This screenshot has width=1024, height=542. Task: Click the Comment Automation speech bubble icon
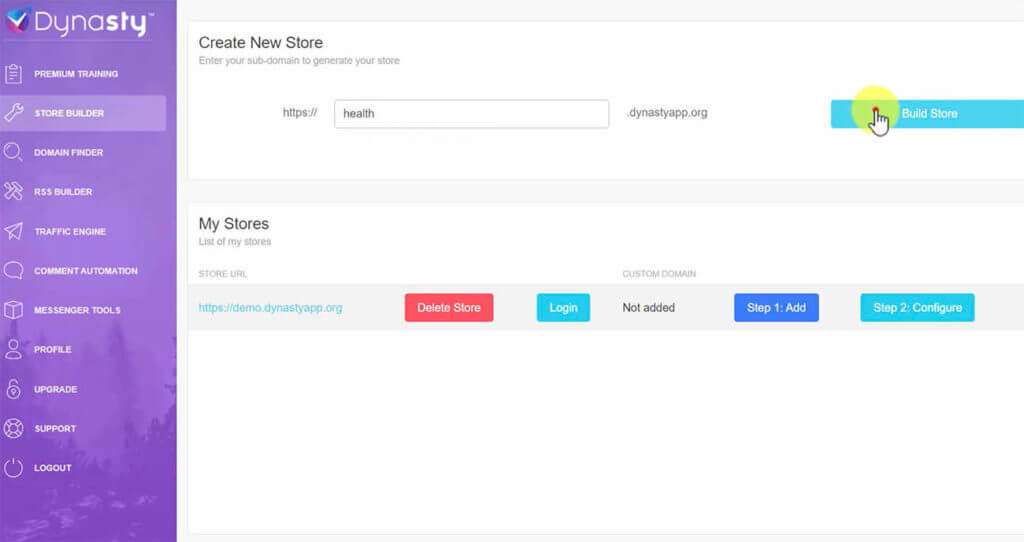(13, 271)
